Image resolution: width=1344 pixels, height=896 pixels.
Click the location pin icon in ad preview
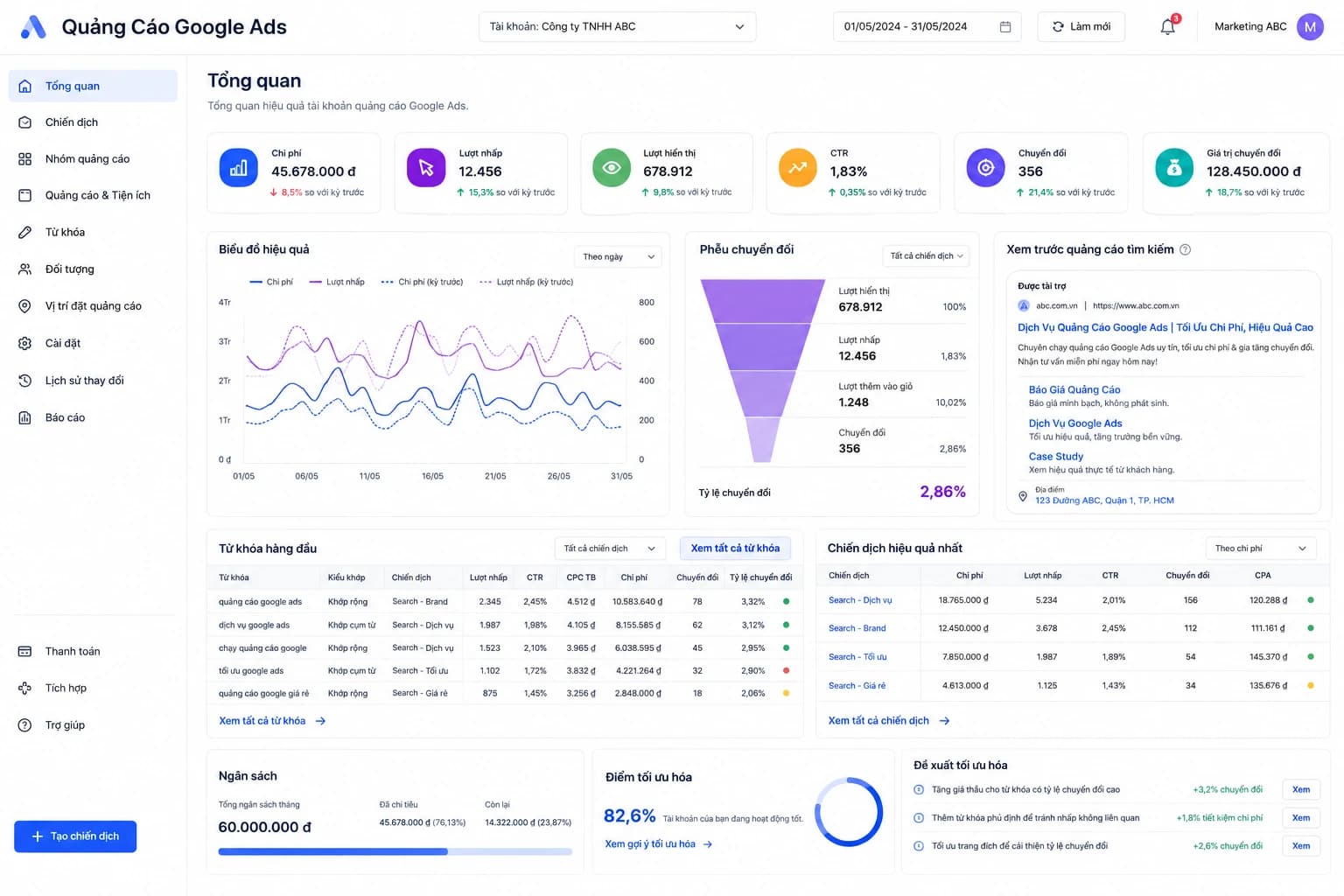click(1023, 496)
